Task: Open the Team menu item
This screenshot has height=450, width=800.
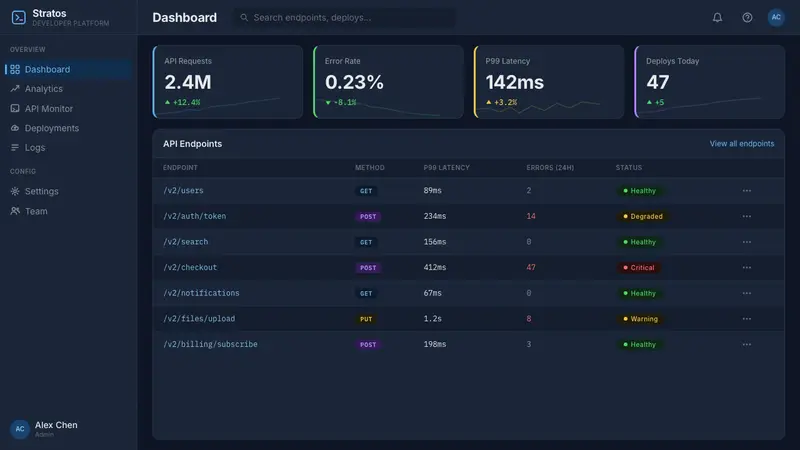Action: click(x=69, y=211)
